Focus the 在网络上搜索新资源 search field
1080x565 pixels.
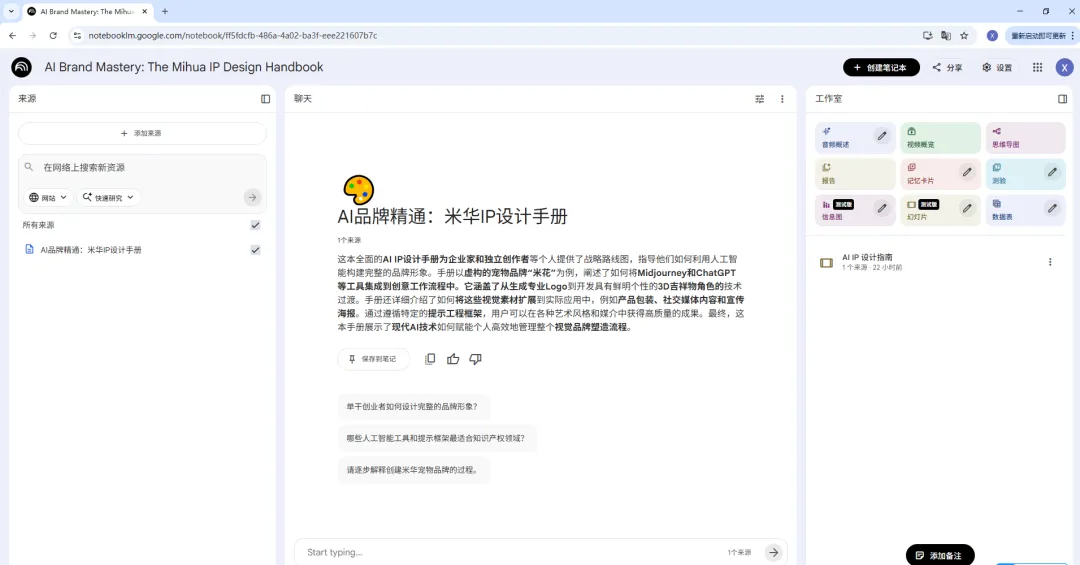tap(141, 167)
